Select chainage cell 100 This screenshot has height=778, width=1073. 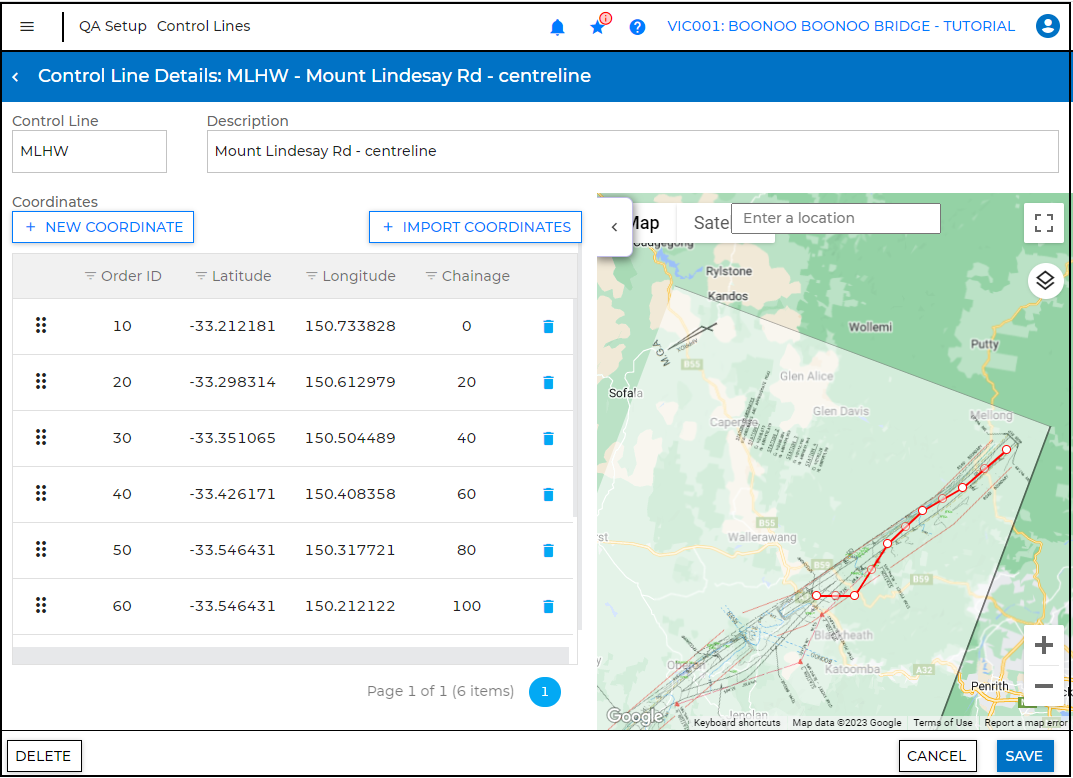tap(467, 607)
